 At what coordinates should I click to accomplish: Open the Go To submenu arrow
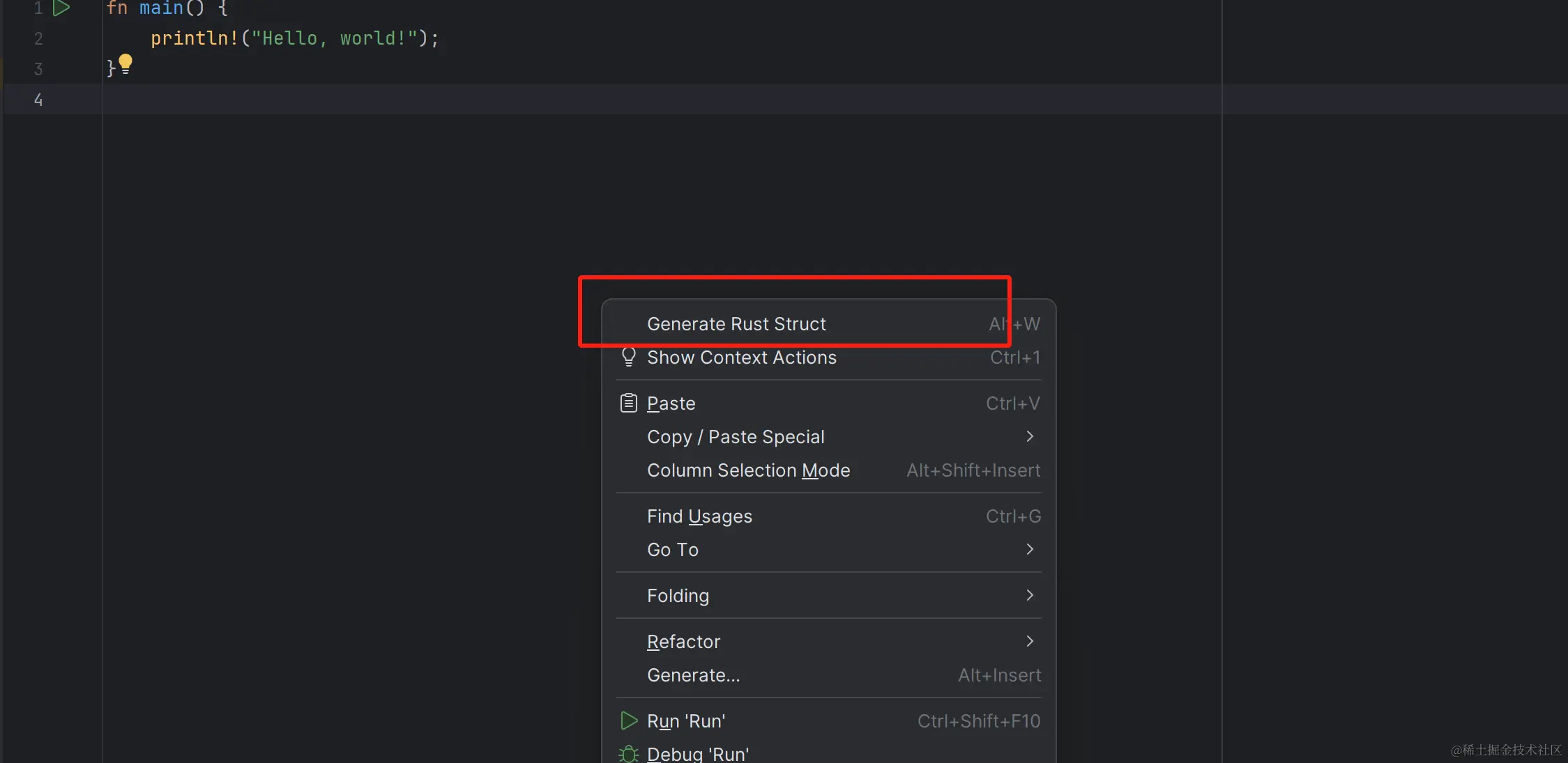(1030, 550)
